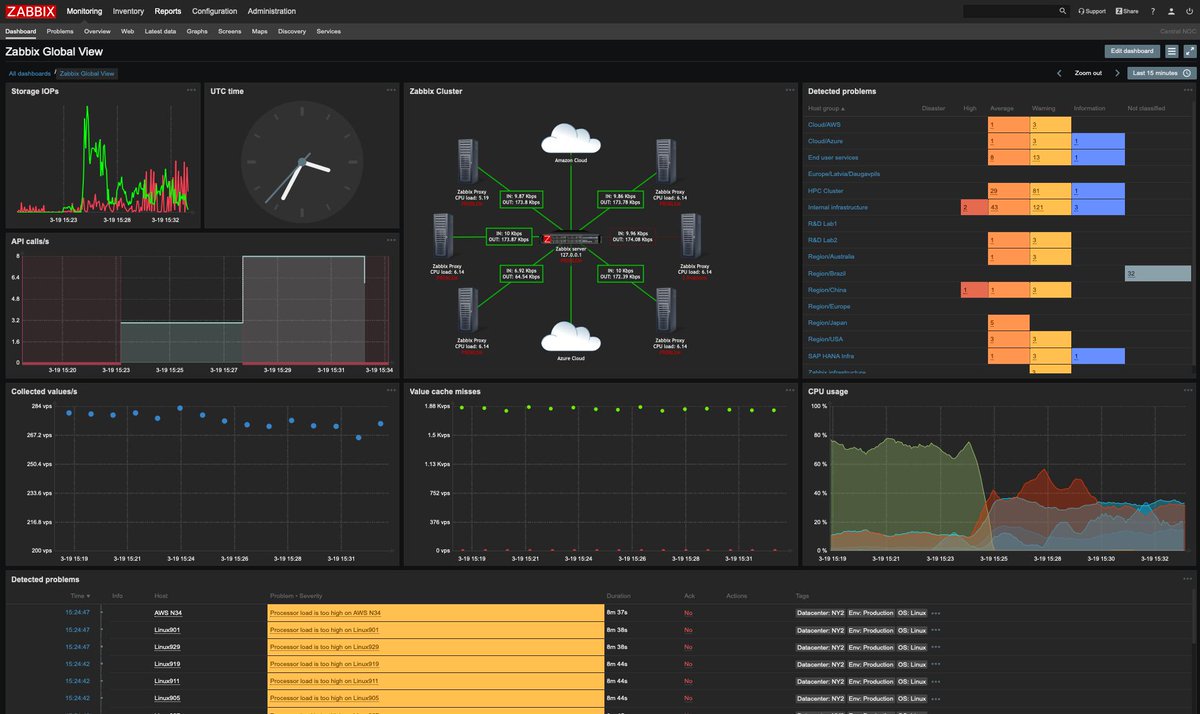Viewport: 1200px width, 714px height.
Task: Click the Zoom out button
Action: [x=1088, y=73]
